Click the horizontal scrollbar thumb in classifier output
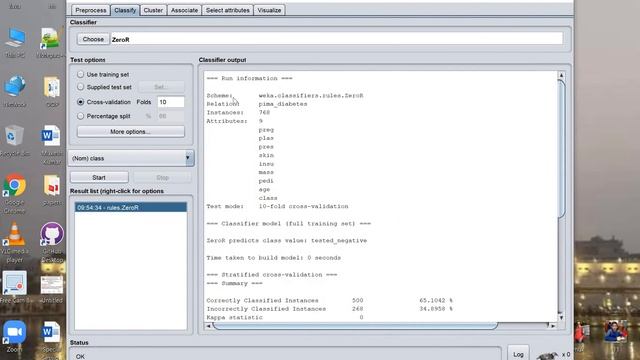Image resolution: width=640 pixels, height=360 pixels. [355, 326]
